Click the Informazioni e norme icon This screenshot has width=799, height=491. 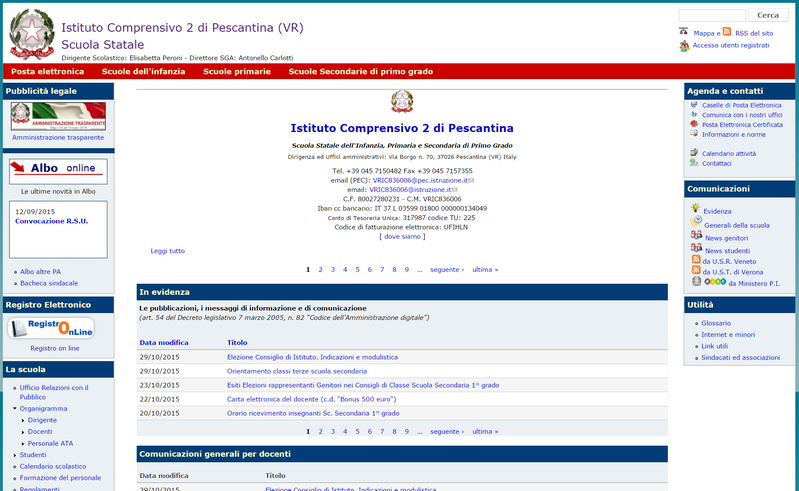[694, 133]
